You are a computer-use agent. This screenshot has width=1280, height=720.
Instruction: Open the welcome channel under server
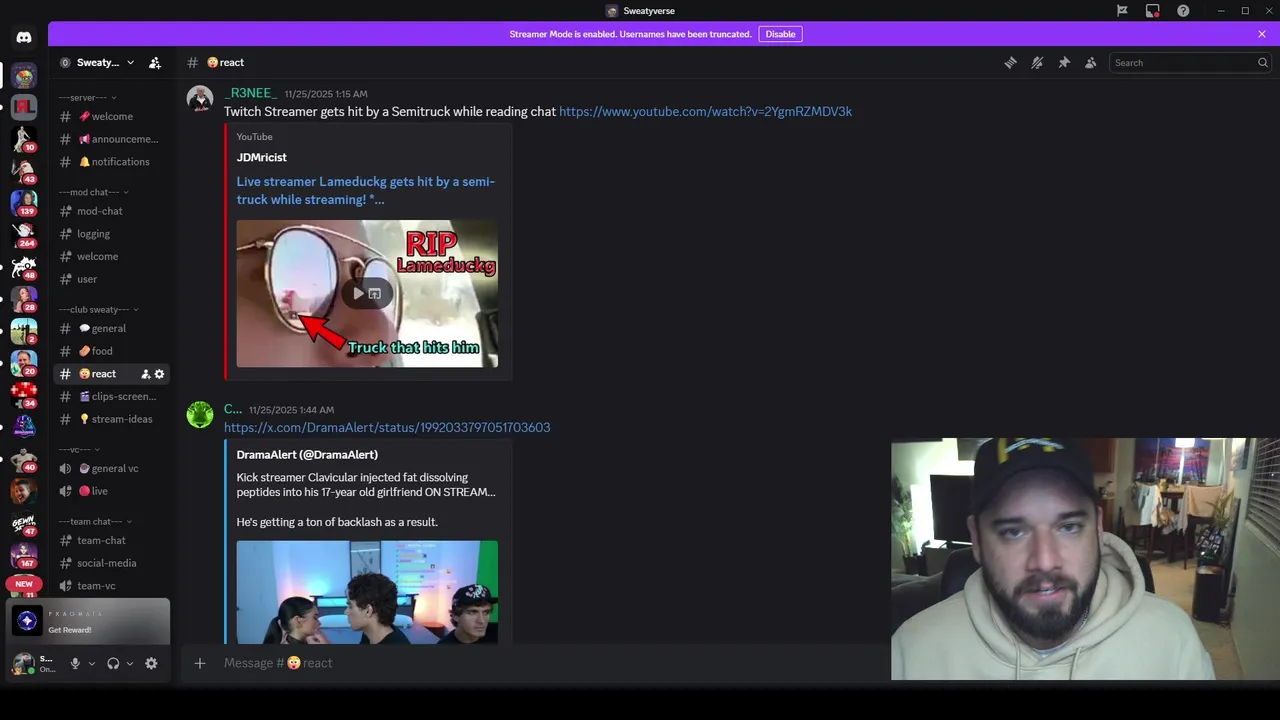point(111,116)
